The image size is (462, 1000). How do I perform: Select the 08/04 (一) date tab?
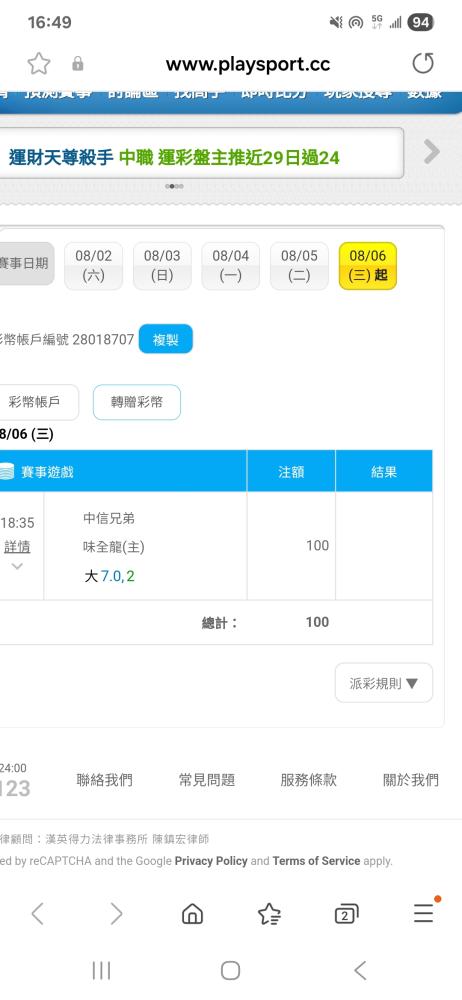(230, 266)
